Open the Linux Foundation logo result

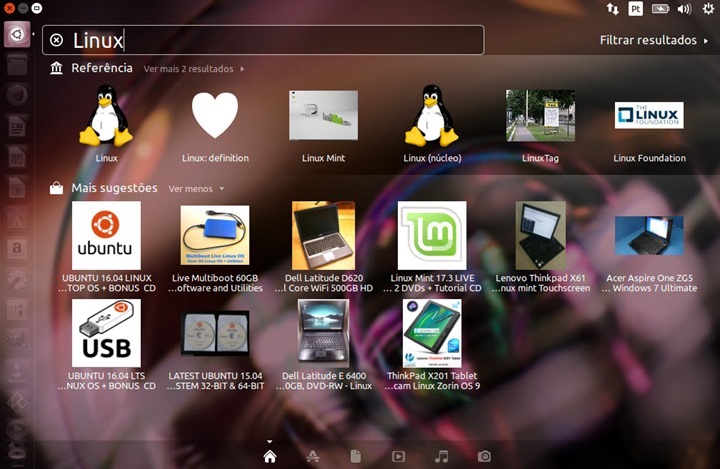(649, 115)
